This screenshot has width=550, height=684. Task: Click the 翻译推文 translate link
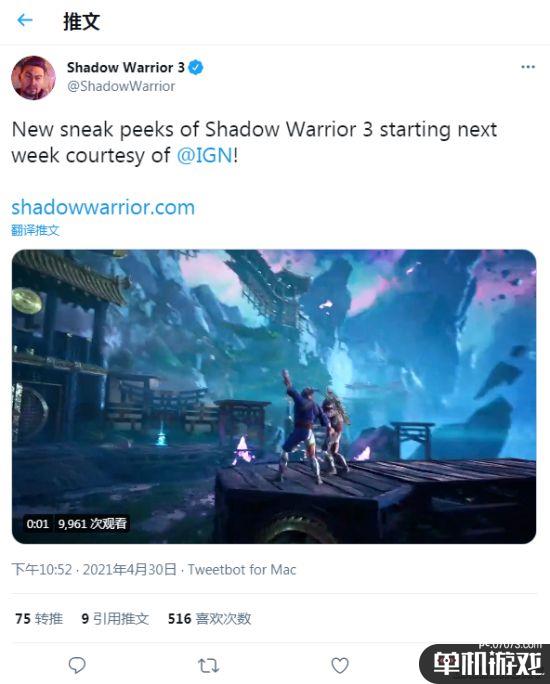point(35,230)
